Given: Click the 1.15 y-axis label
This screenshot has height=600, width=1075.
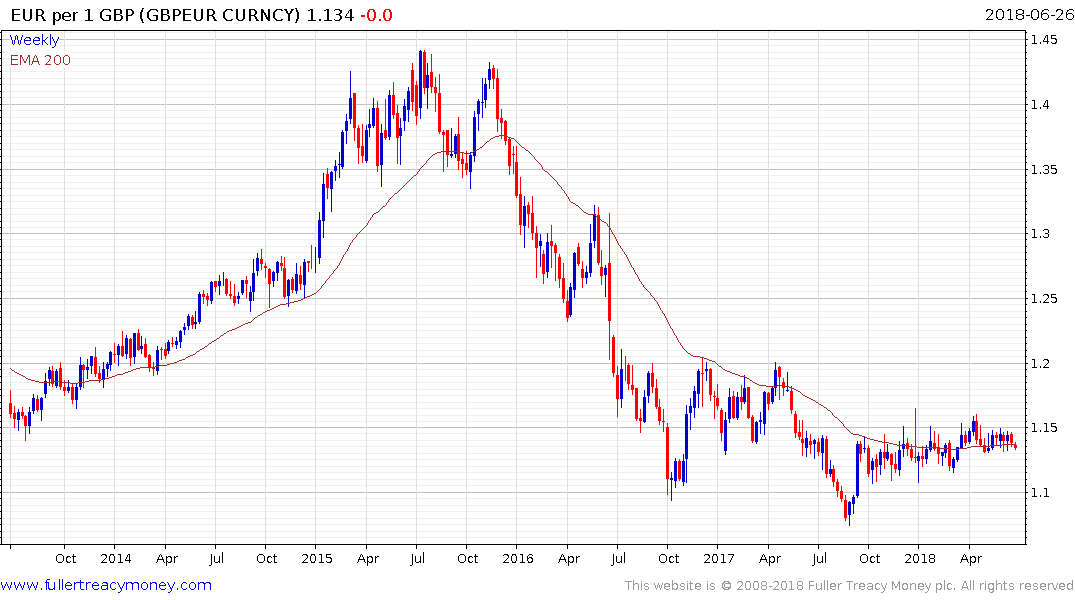Looking at the screenshot, I should [x=1044, y=428].
